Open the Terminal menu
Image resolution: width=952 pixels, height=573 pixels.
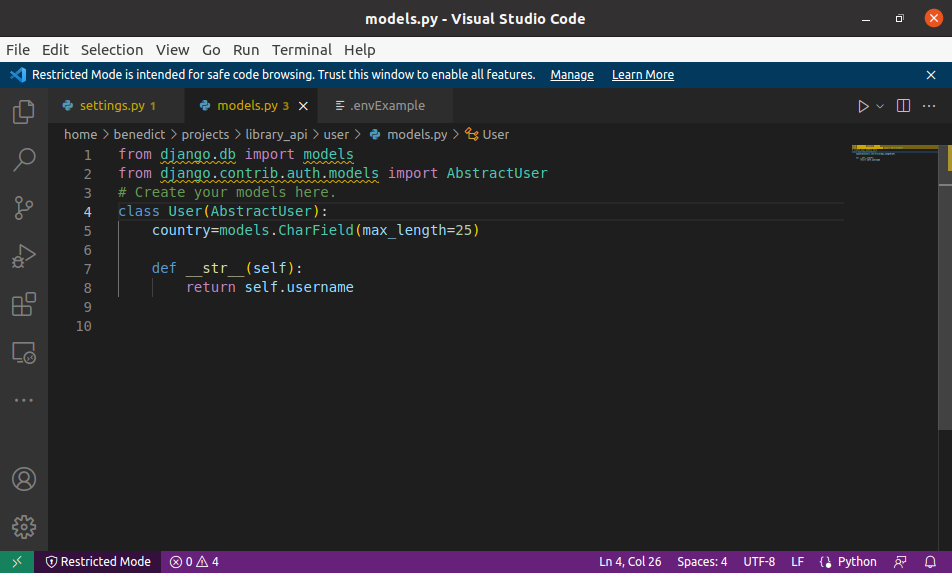coord(302,50)
